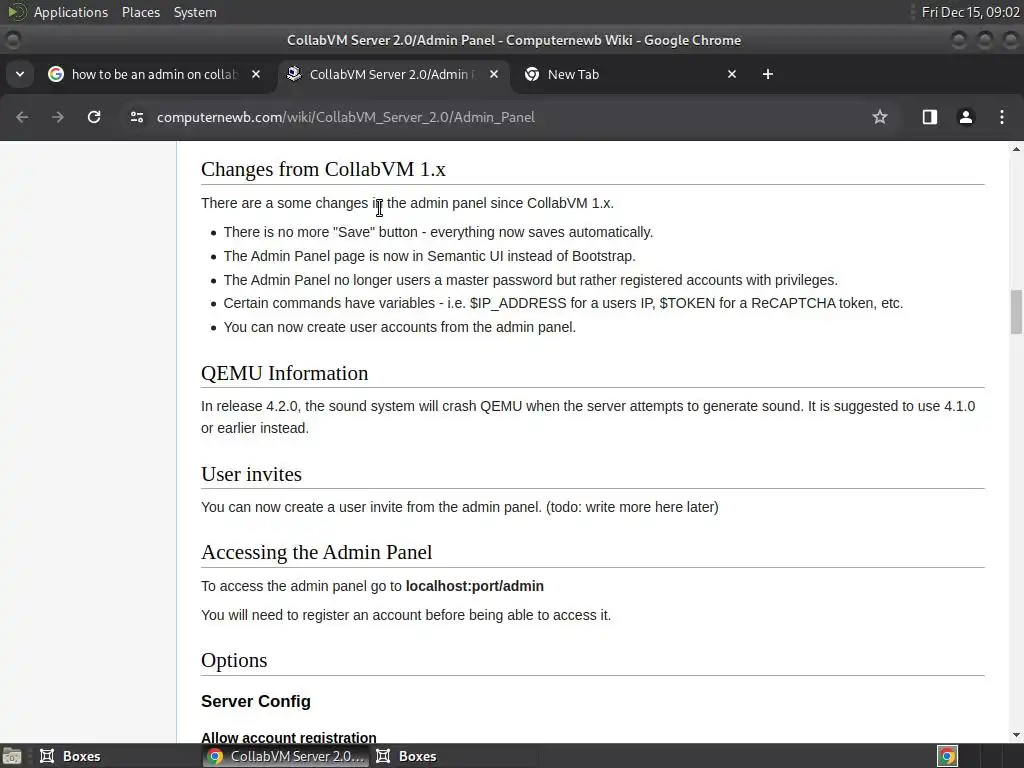
Task: Click the 'Accessing the Admin Panel' heading
Action: point(317,552)
